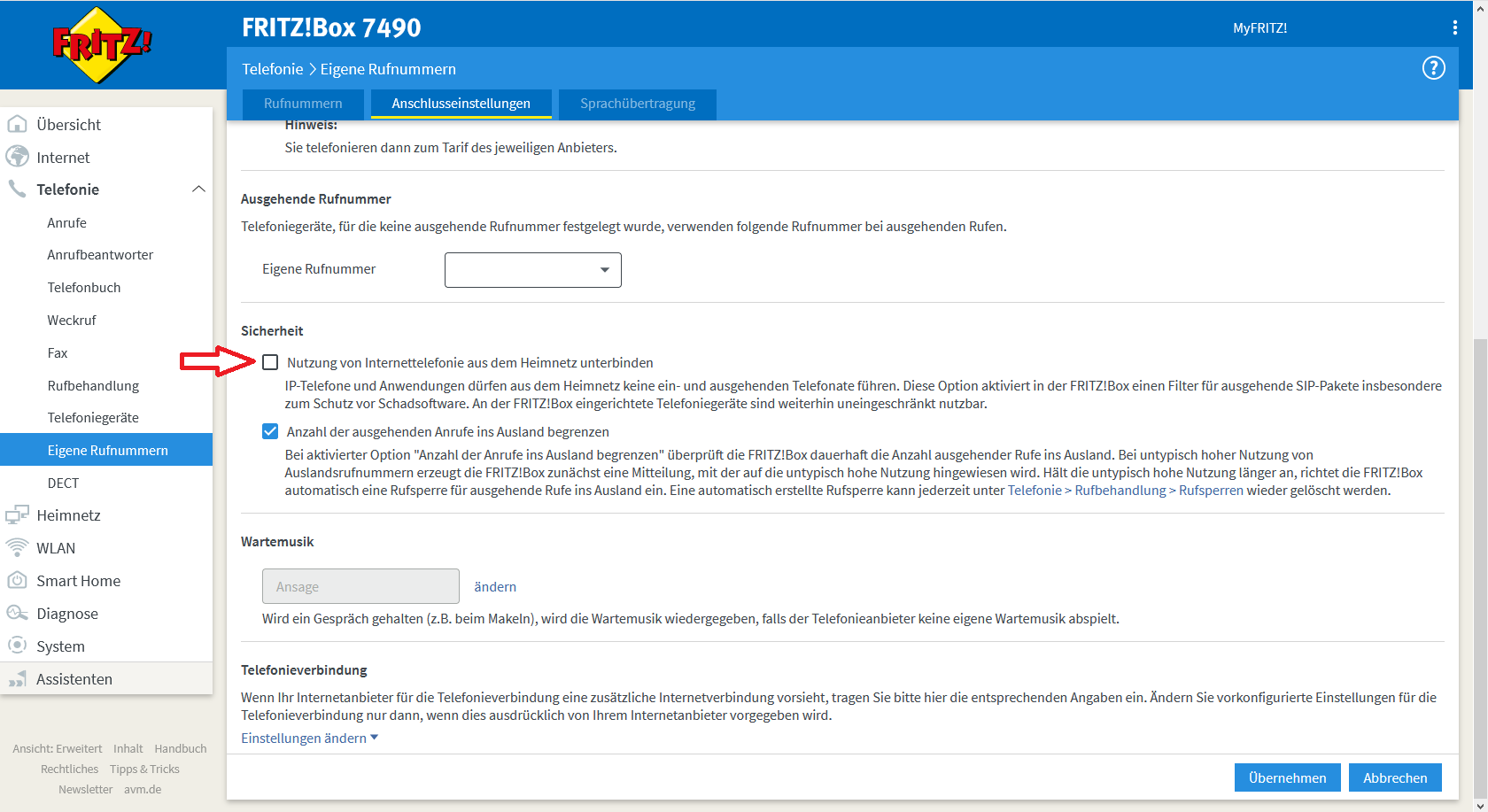This screenshot has width=1488, height=812.
Task: Click the Übersicht home icon
Action: 17,125
